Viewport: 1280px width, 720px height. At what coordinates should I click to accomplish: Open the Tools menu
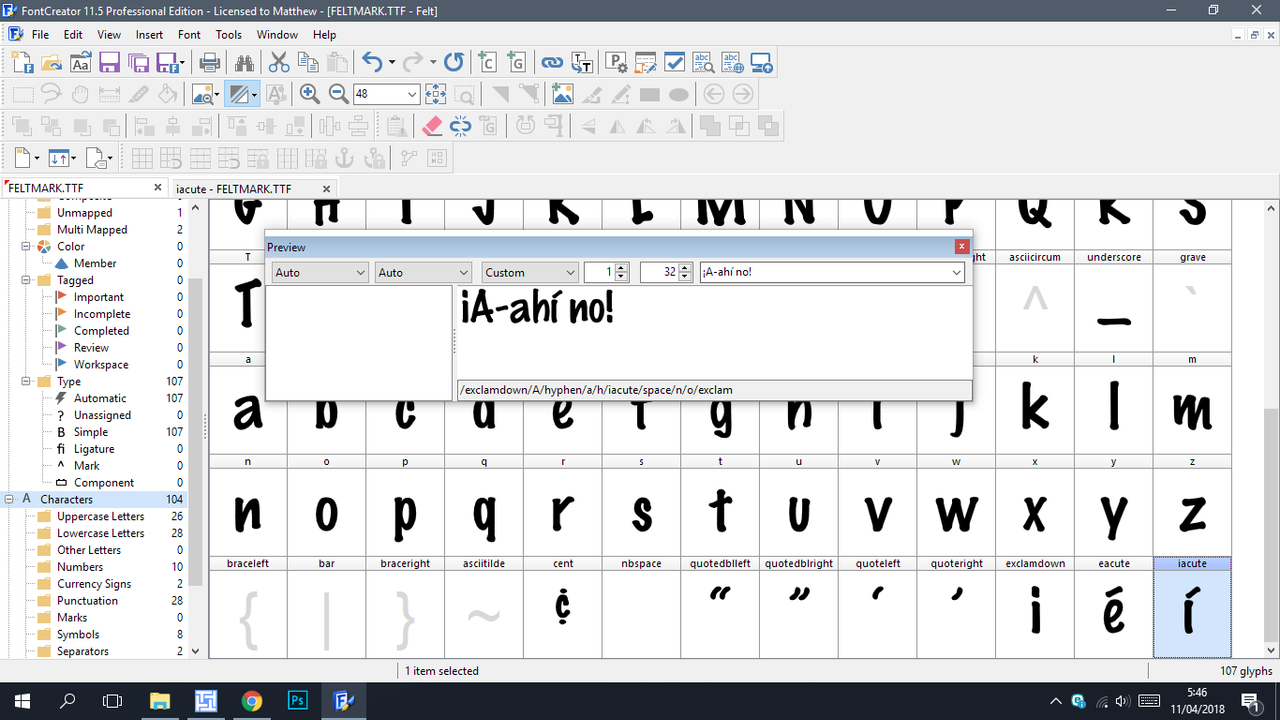click(228, 34)
